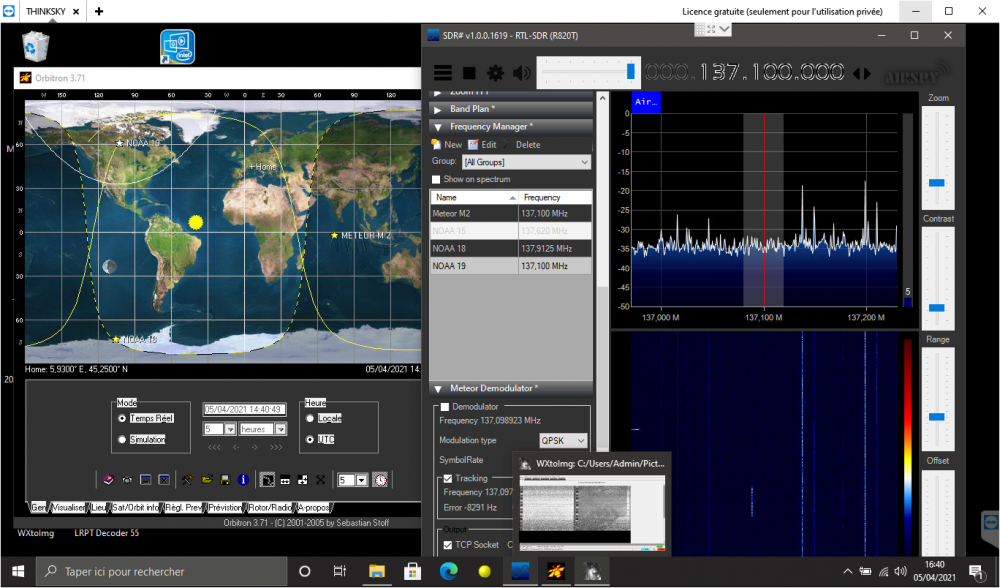
Task: Click the blue info icon in Orbitron
Action: pos(243,480)
